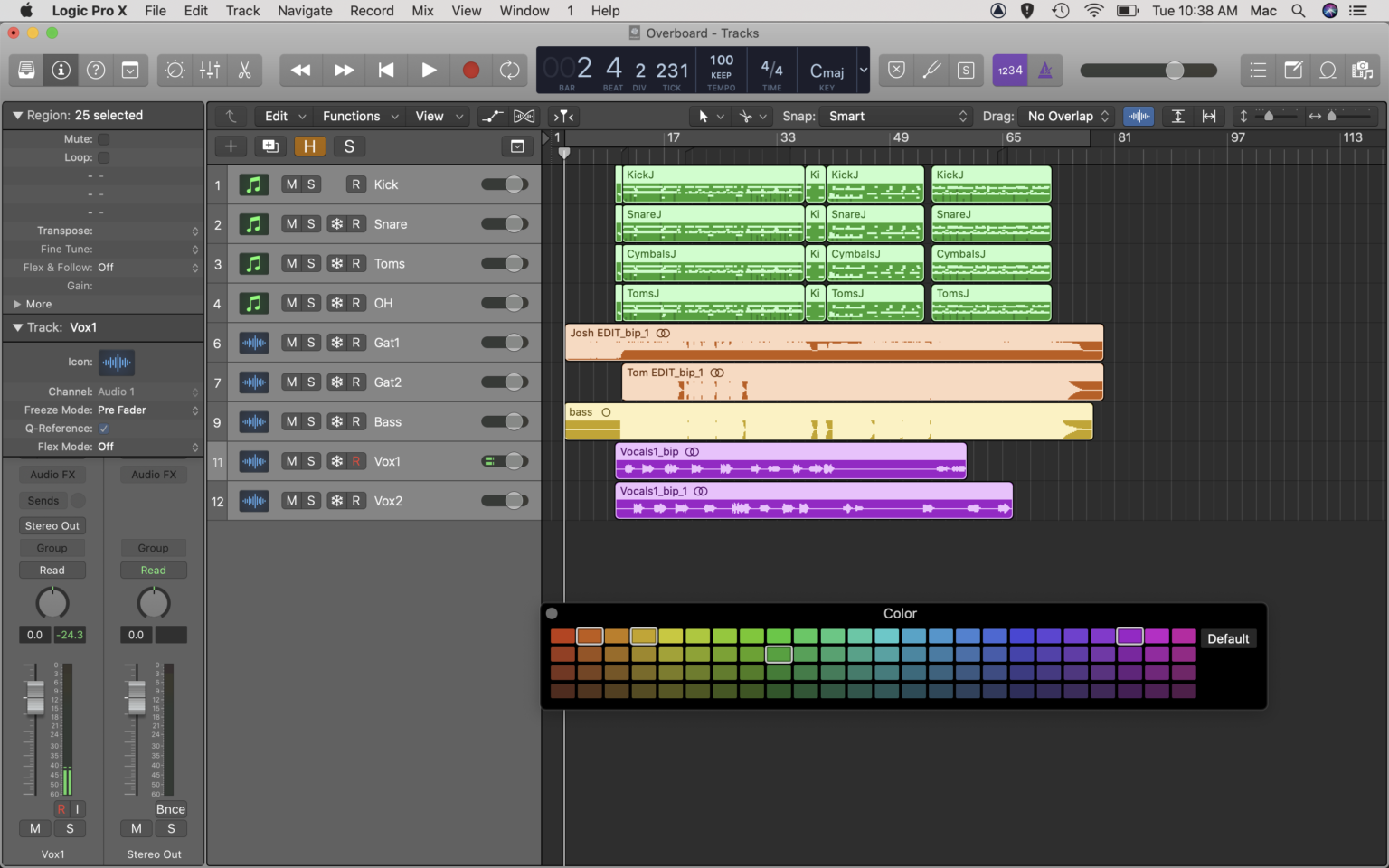Collapse the Region inspector disclosure triangle
Image resolution: width=1389 pixels, height=868 pixels.
point(16,115)
